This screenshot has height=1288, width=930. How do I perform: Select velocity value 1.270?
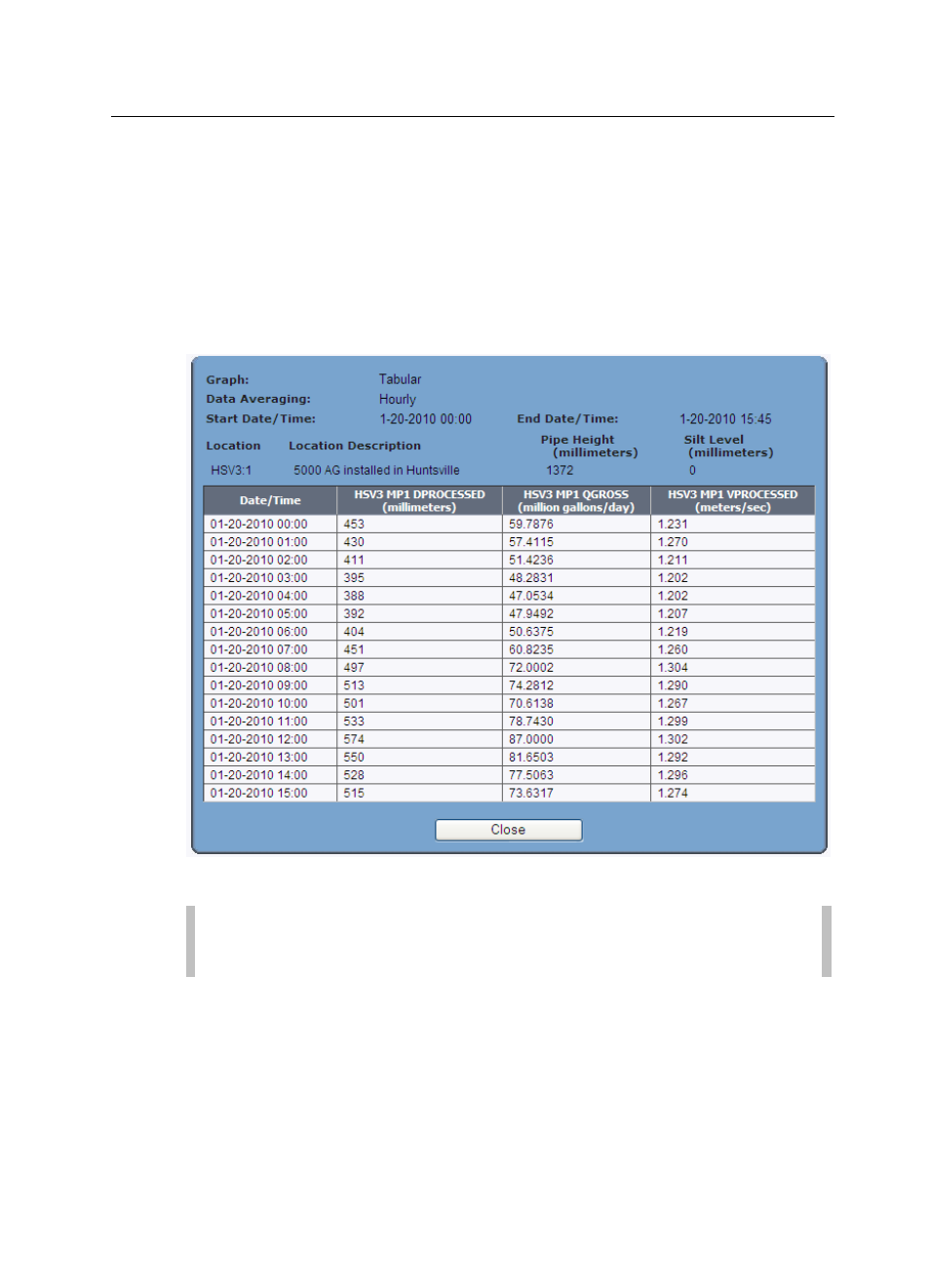coord(673,542)
